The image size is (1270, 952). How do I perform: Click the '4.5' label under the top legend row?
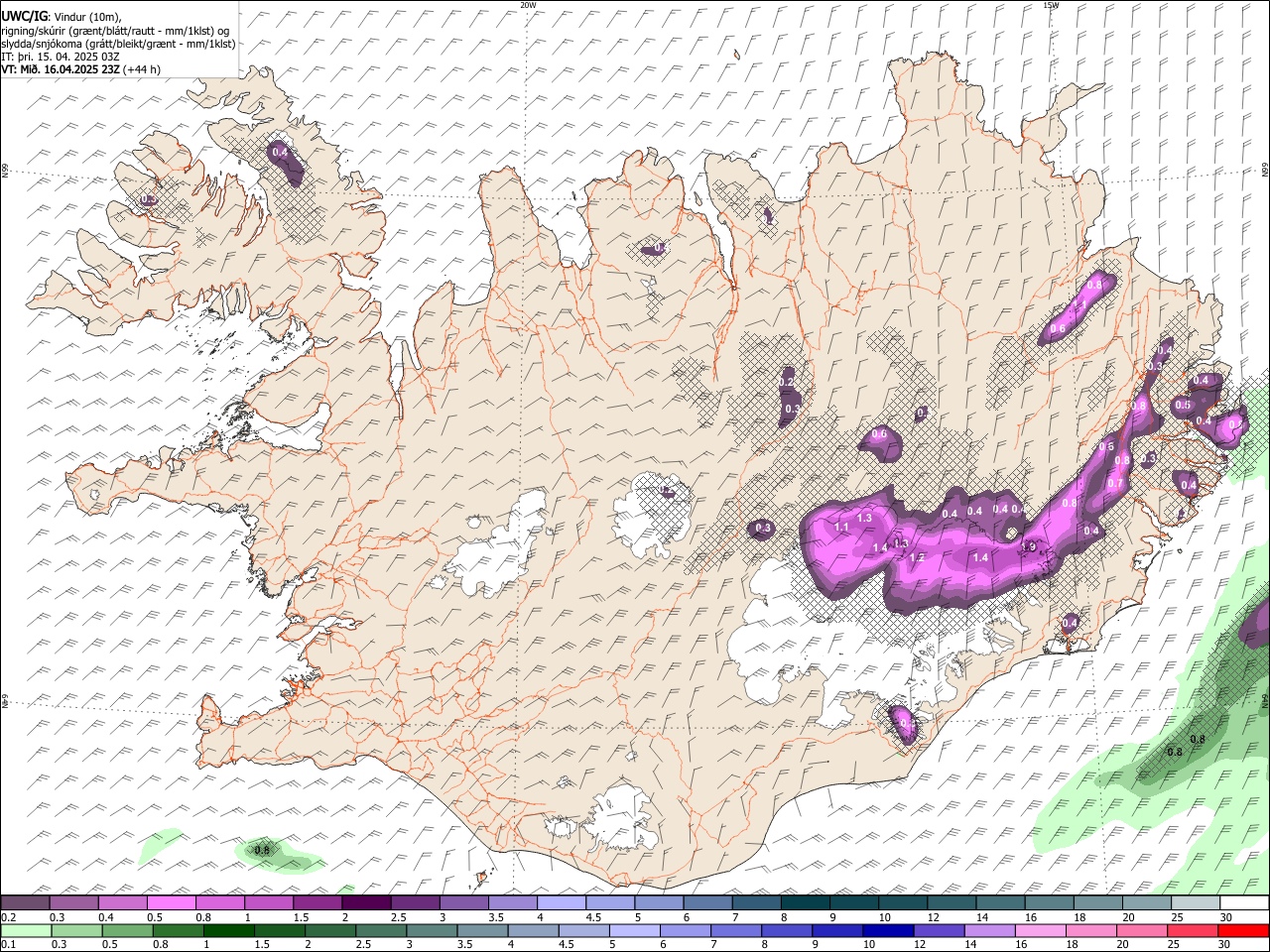coord(593,917)
